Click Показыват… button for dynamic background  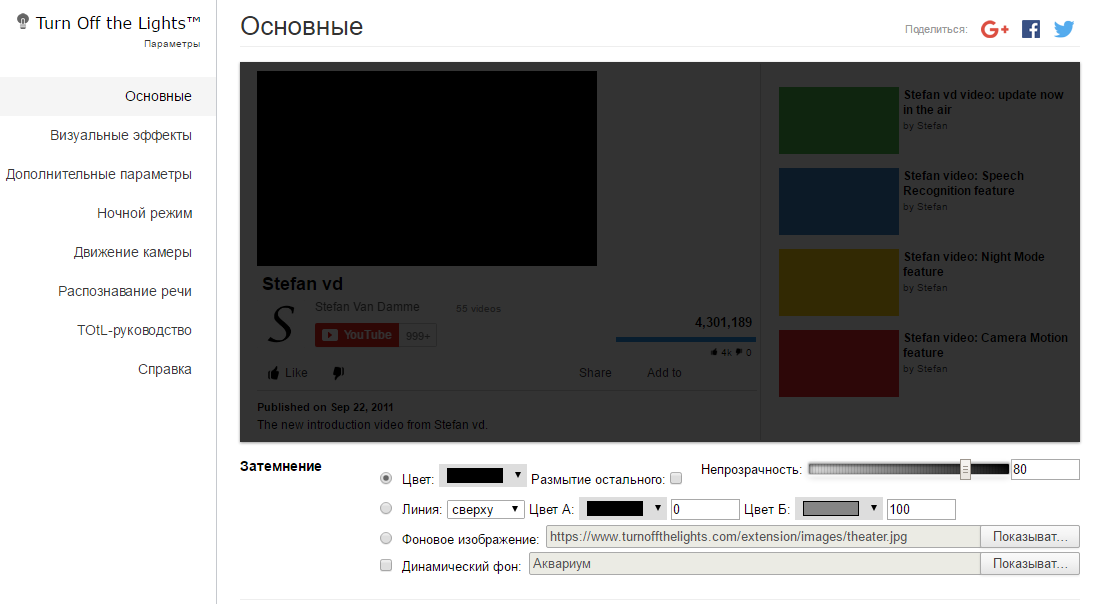[x=1030, y=564]
